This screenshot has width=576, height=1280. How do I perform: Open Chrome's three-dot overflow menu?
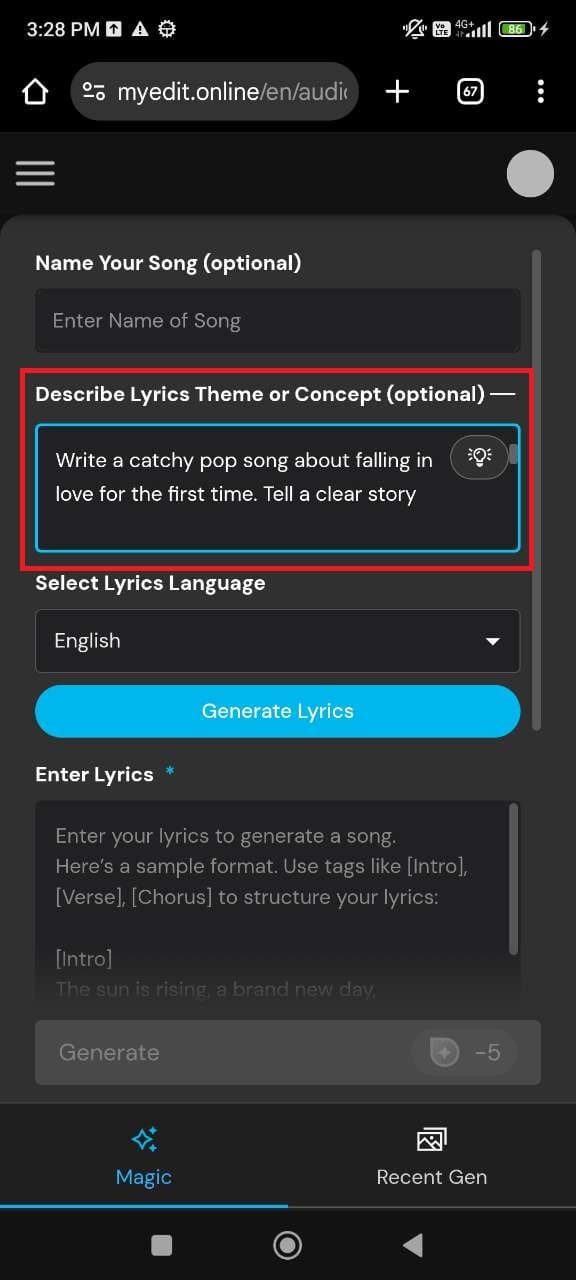540,91
